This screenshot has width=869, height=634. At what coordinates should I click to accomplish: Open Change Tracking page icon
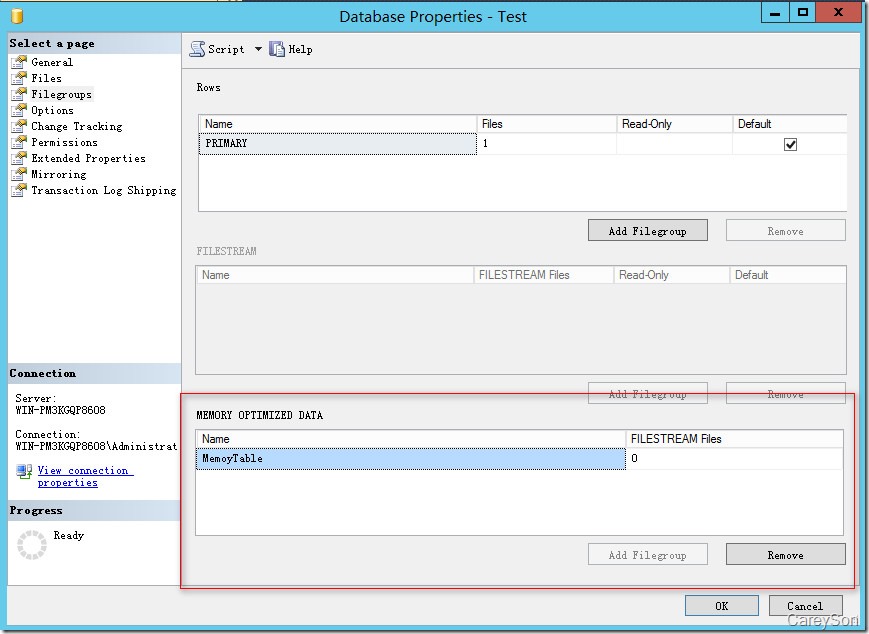coord(19,126)
